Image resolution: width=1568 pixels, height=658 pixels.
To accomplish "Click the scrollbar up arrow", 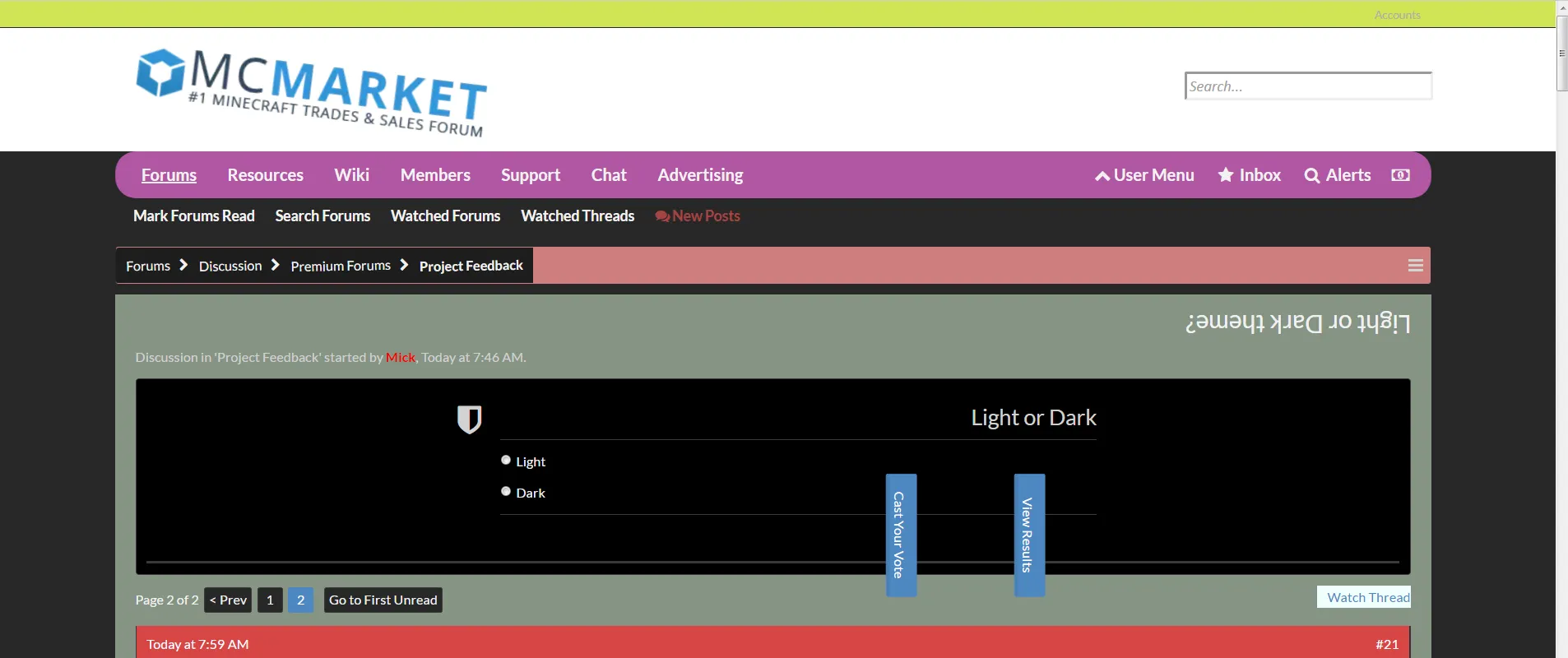I will 1561,7.
